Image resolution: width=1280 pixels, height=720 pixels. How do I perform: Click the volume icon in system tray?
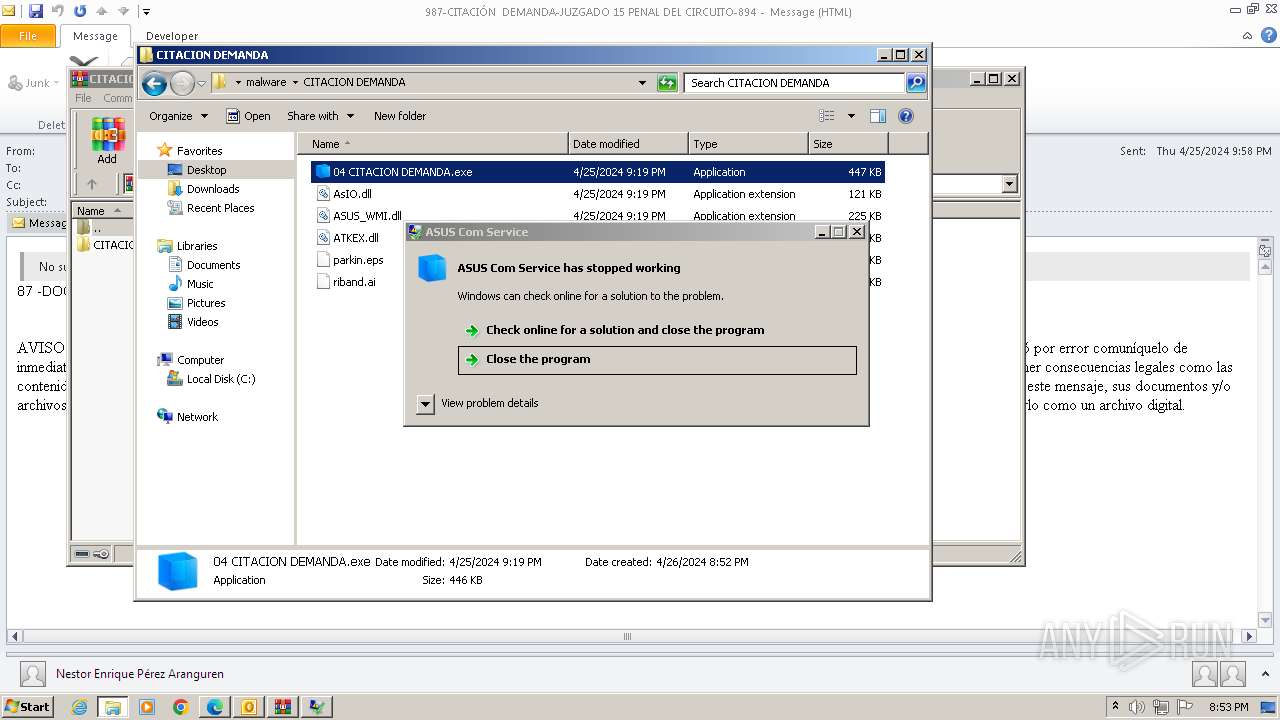point(1137,707)
